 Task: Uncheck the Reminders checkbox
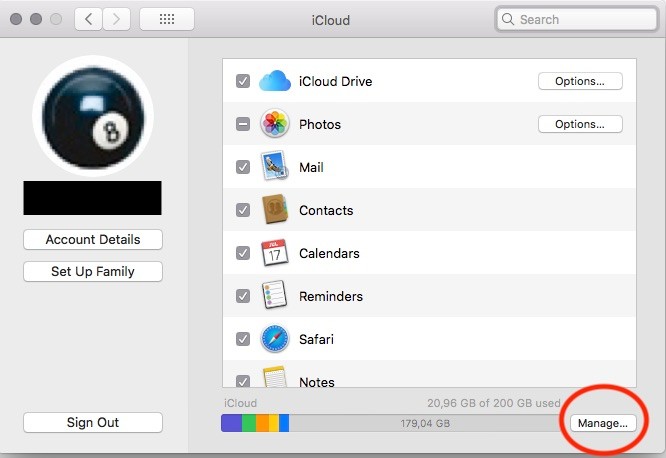pos(243,296)
